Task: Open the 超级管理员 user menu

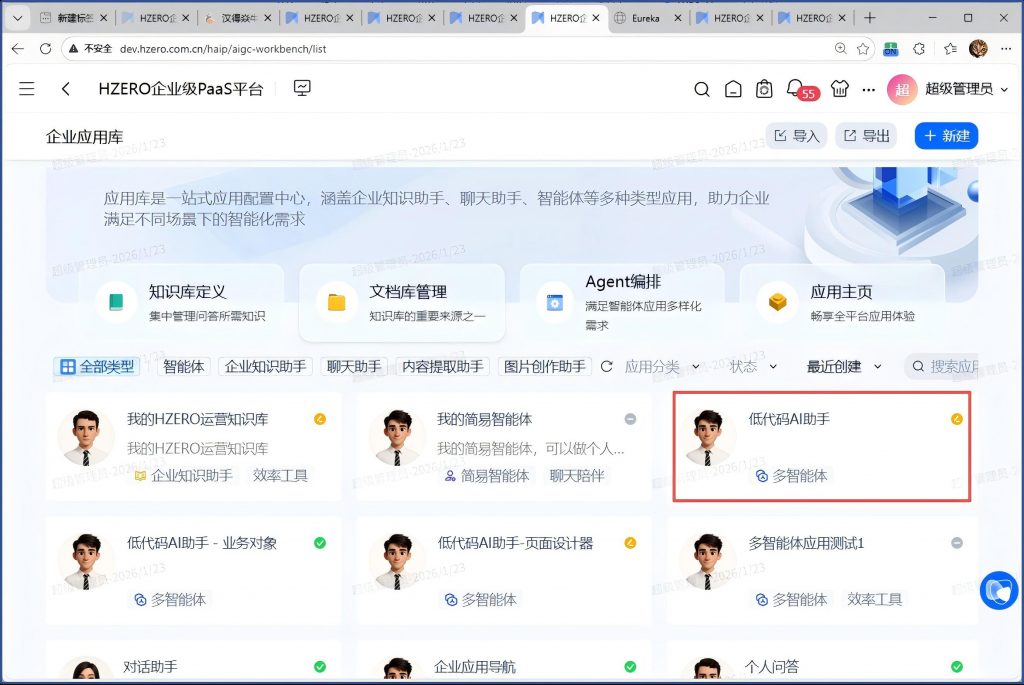Action: tap(947, 89)
